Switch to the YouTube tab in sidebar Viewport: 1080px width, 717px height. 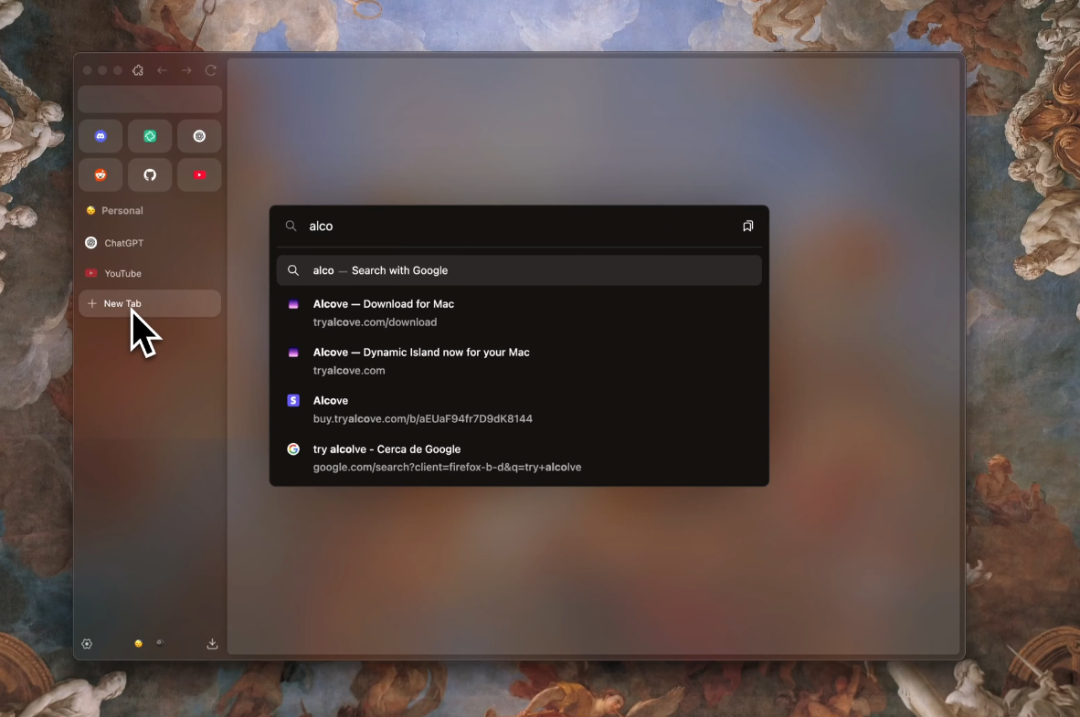[149, 273]
